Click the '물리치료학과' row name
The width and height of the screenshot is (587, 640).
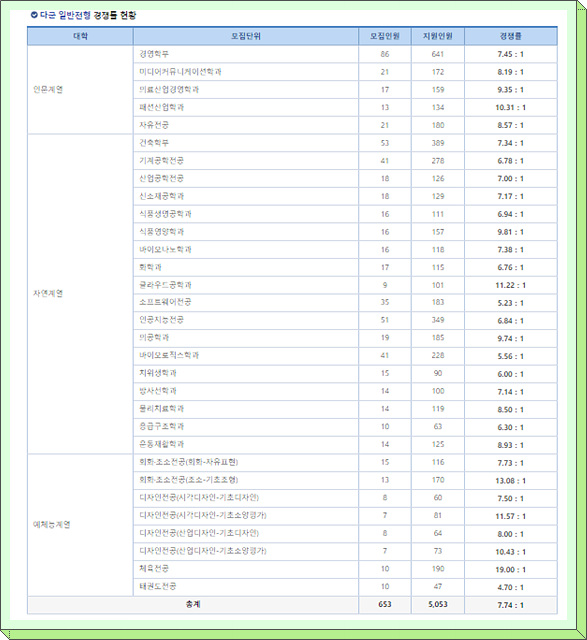coord(162,409)
